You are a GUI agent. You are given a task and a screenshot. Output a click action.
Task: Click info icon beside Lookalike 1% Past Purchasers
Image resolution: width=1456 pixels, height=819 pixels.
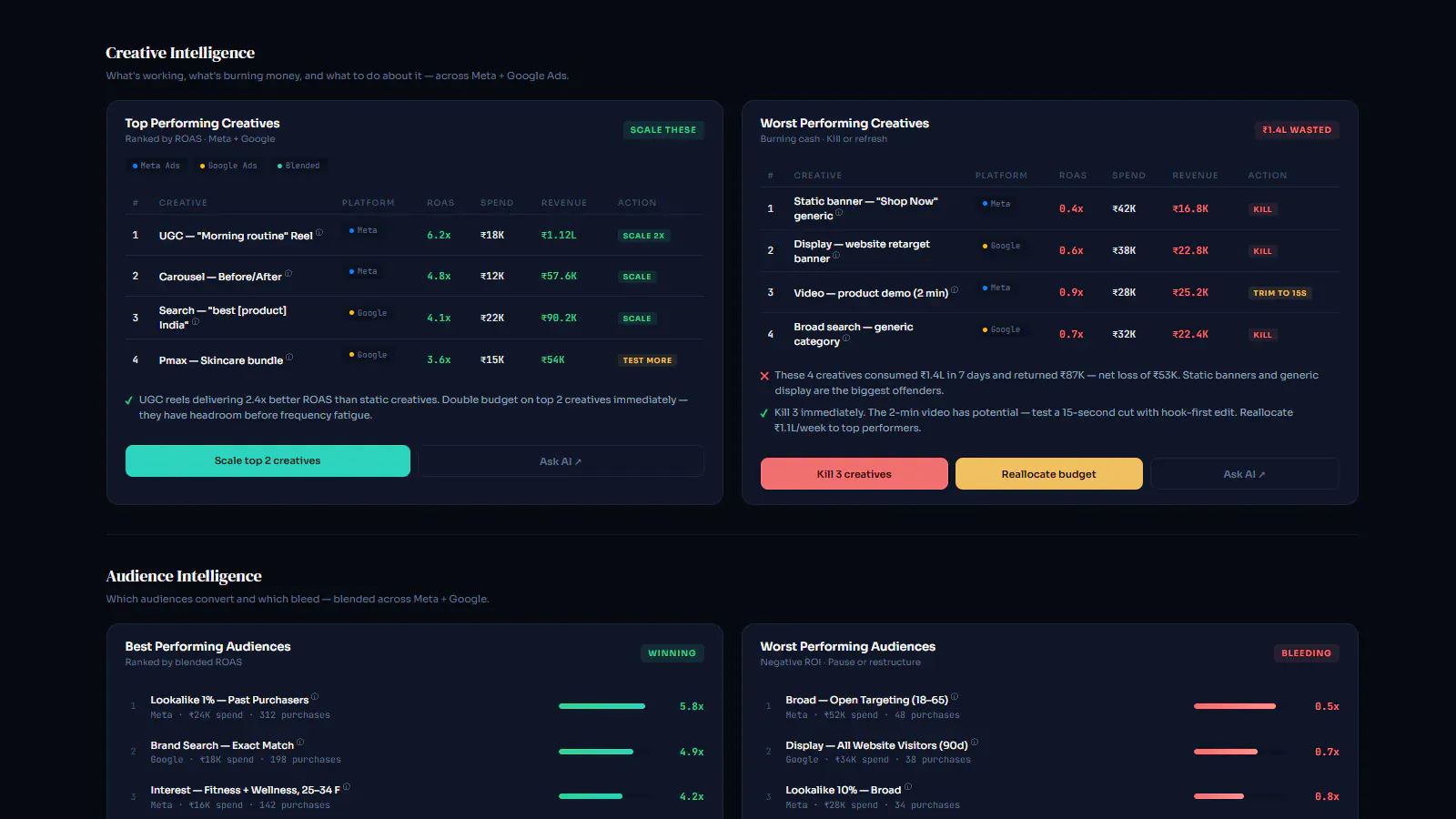315,697
